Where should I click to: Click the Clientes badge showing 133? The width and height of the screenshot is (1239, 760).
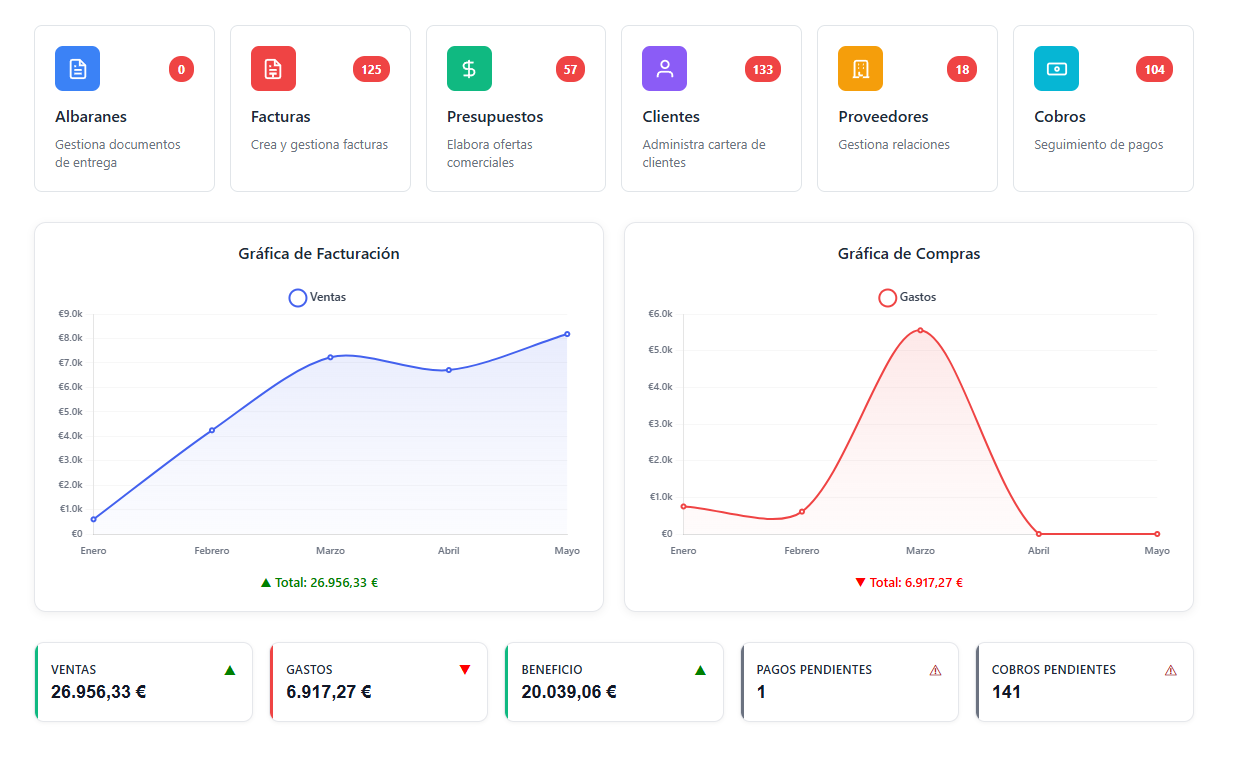pyautogui.click(x=763, y=69)
